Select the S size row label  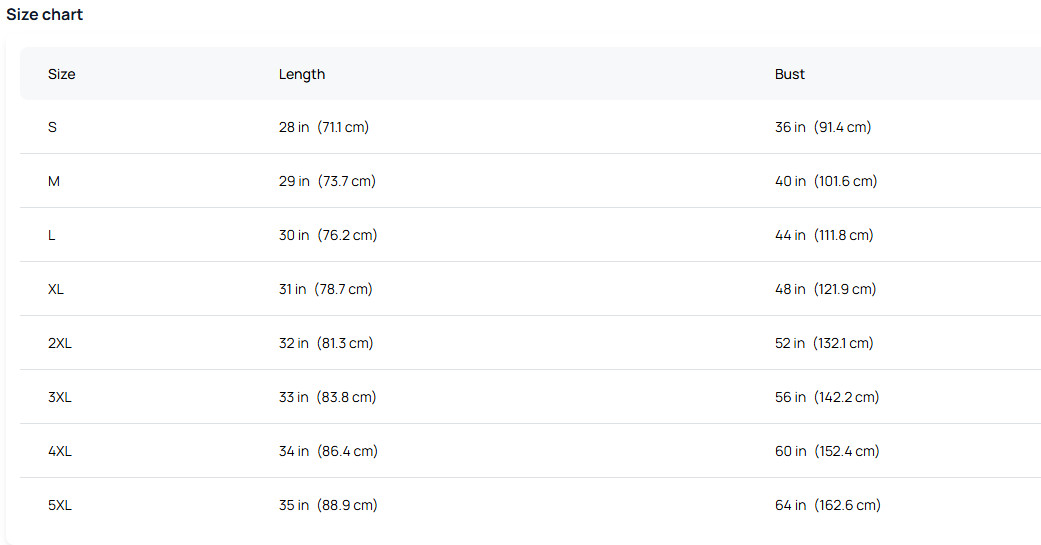52,128
